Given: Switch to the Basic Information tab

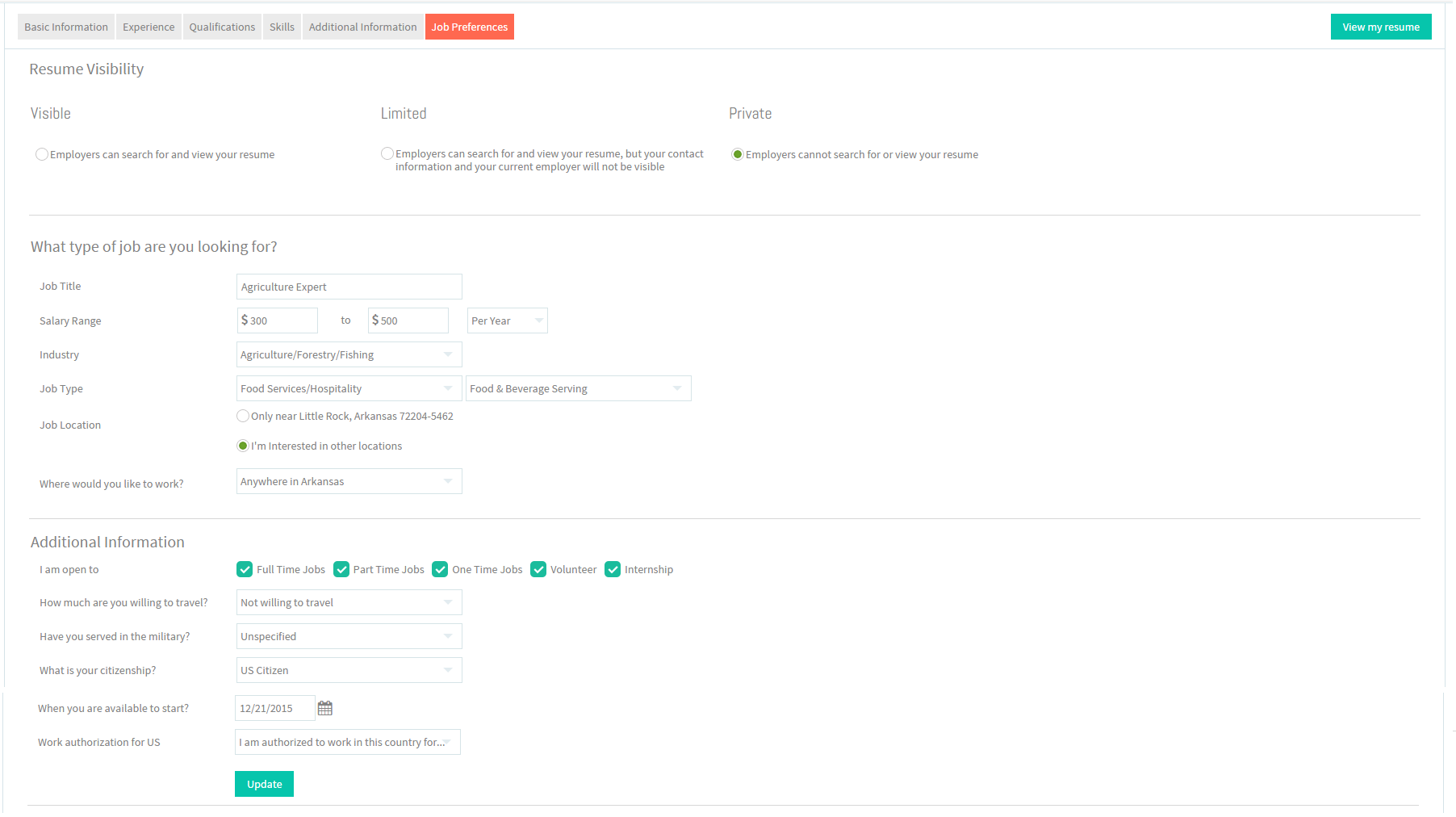Looking at the screenshot, I should [x=66, y=27].
